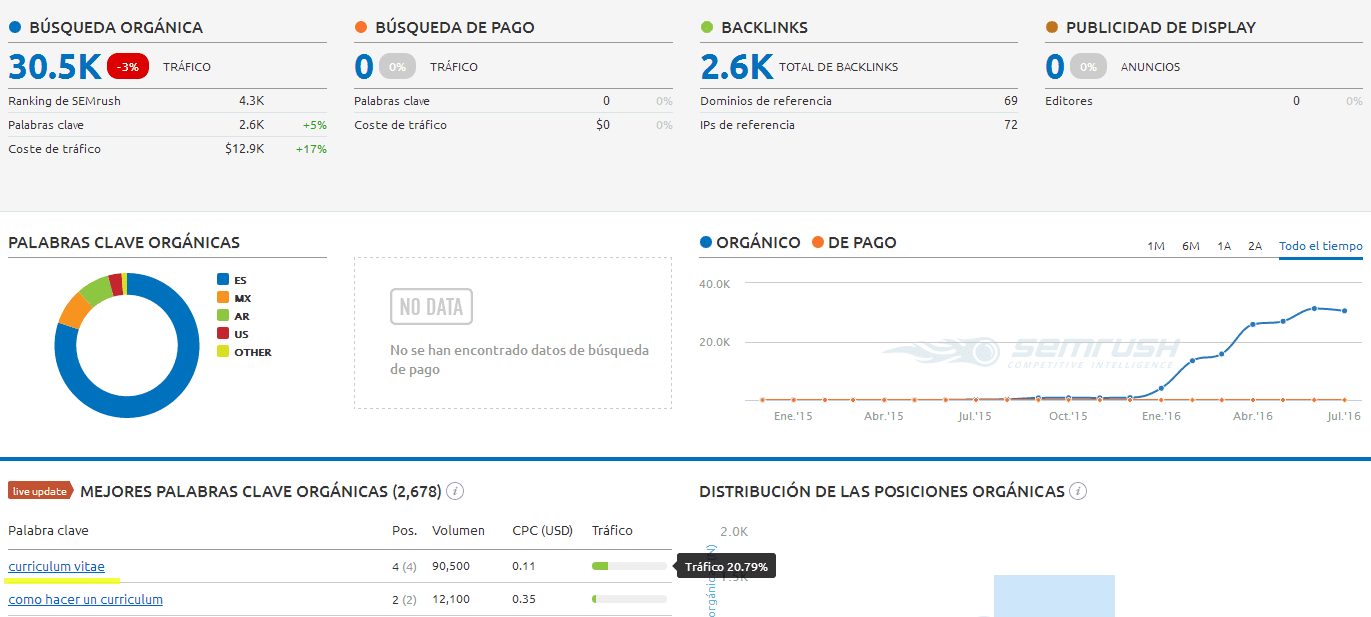Toggle the Orgánico series in chart legend

[750, 242]
